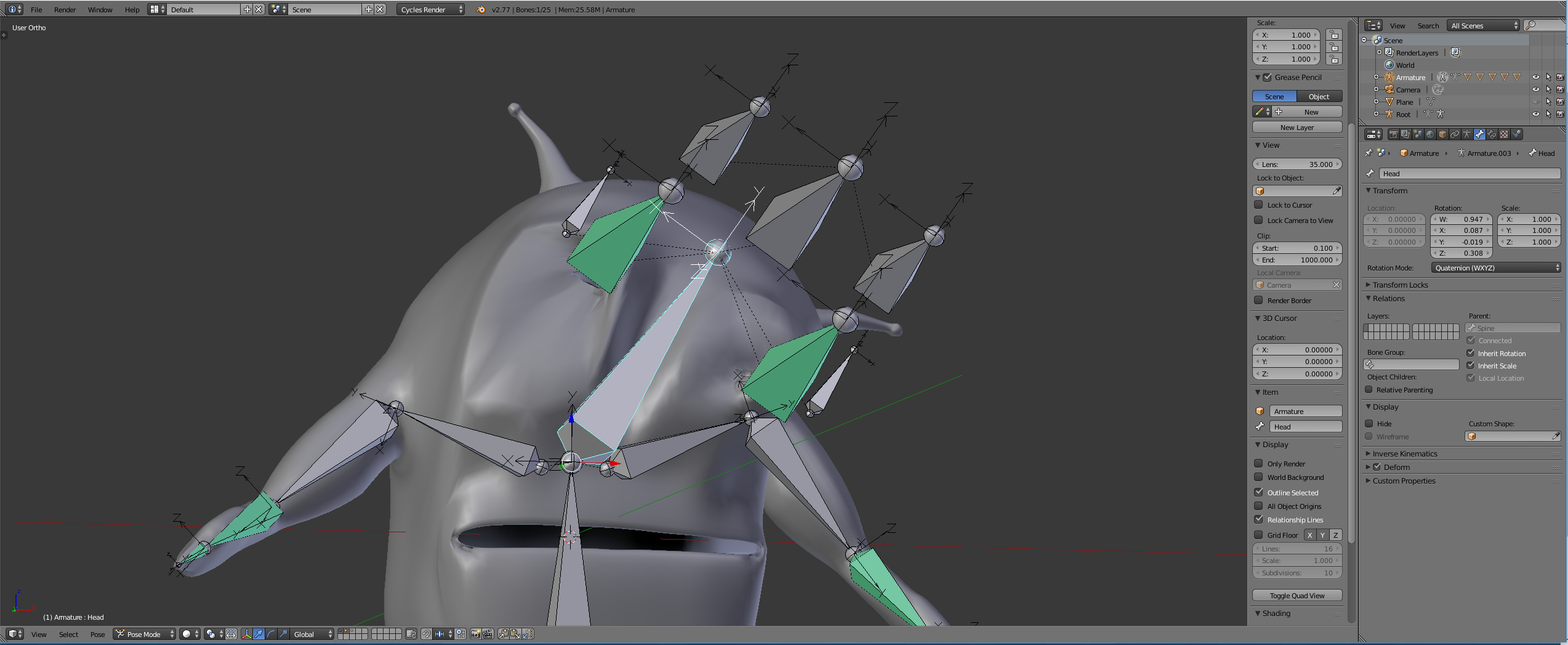Viewport: 1568px width, 645px height.
Task: Open the Pose Mode dropdown
Action: pos(144,634)
